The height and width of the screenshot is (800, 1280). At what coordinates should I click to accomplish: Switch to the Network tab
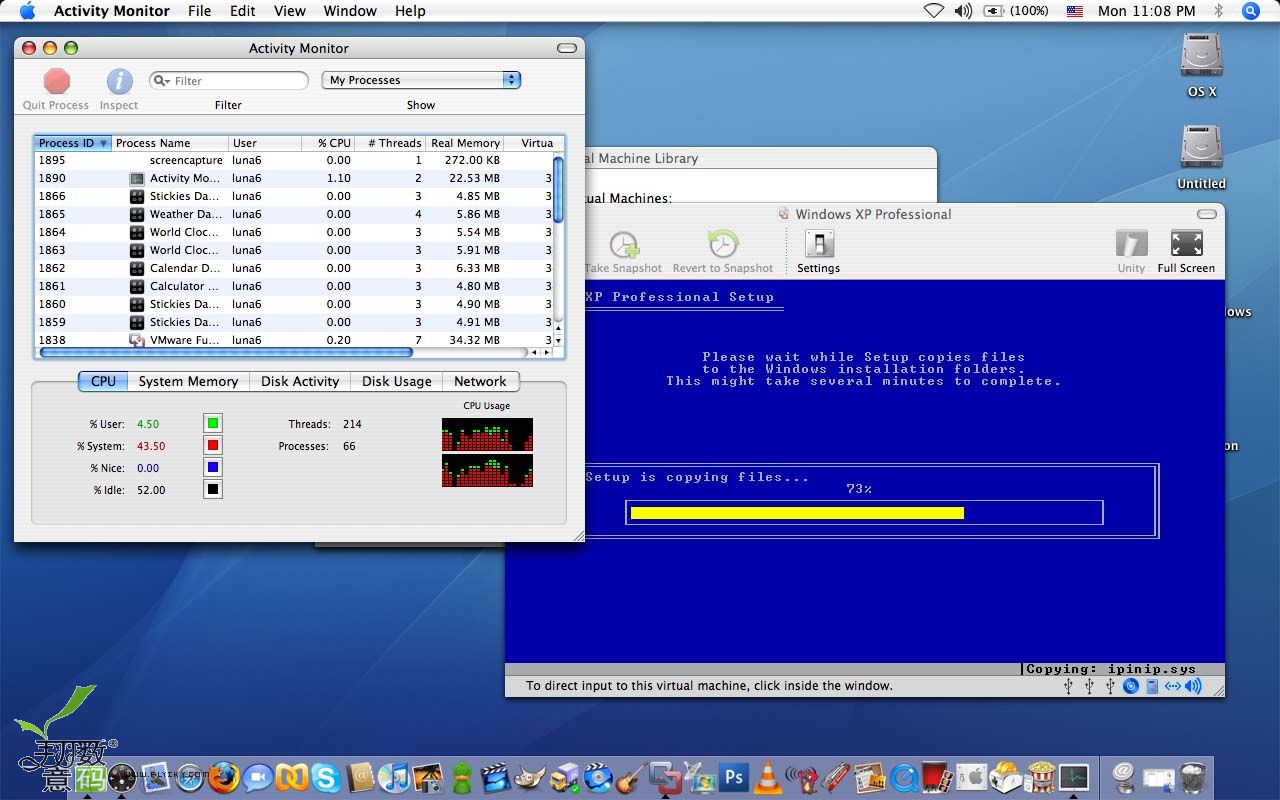click(480, 381)
